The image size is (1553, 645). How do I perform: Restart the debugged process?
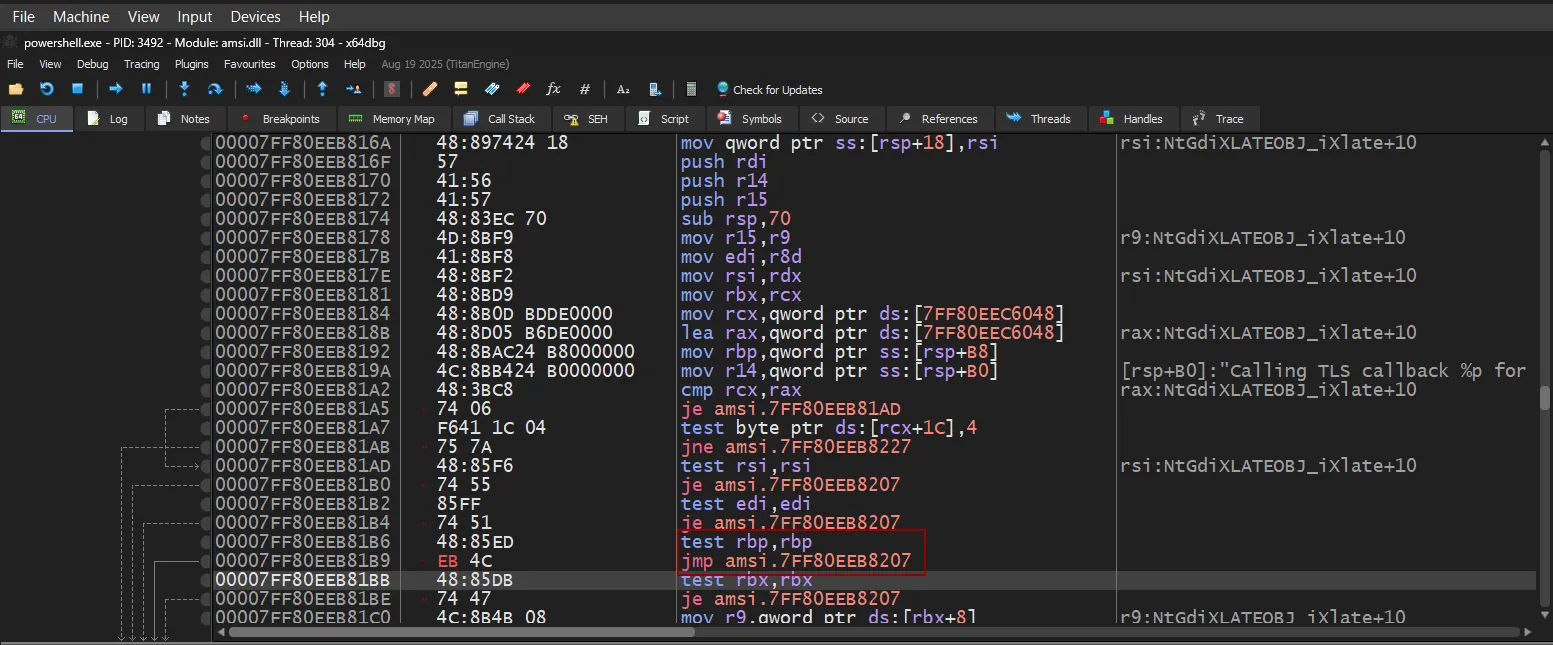[47, 89]
